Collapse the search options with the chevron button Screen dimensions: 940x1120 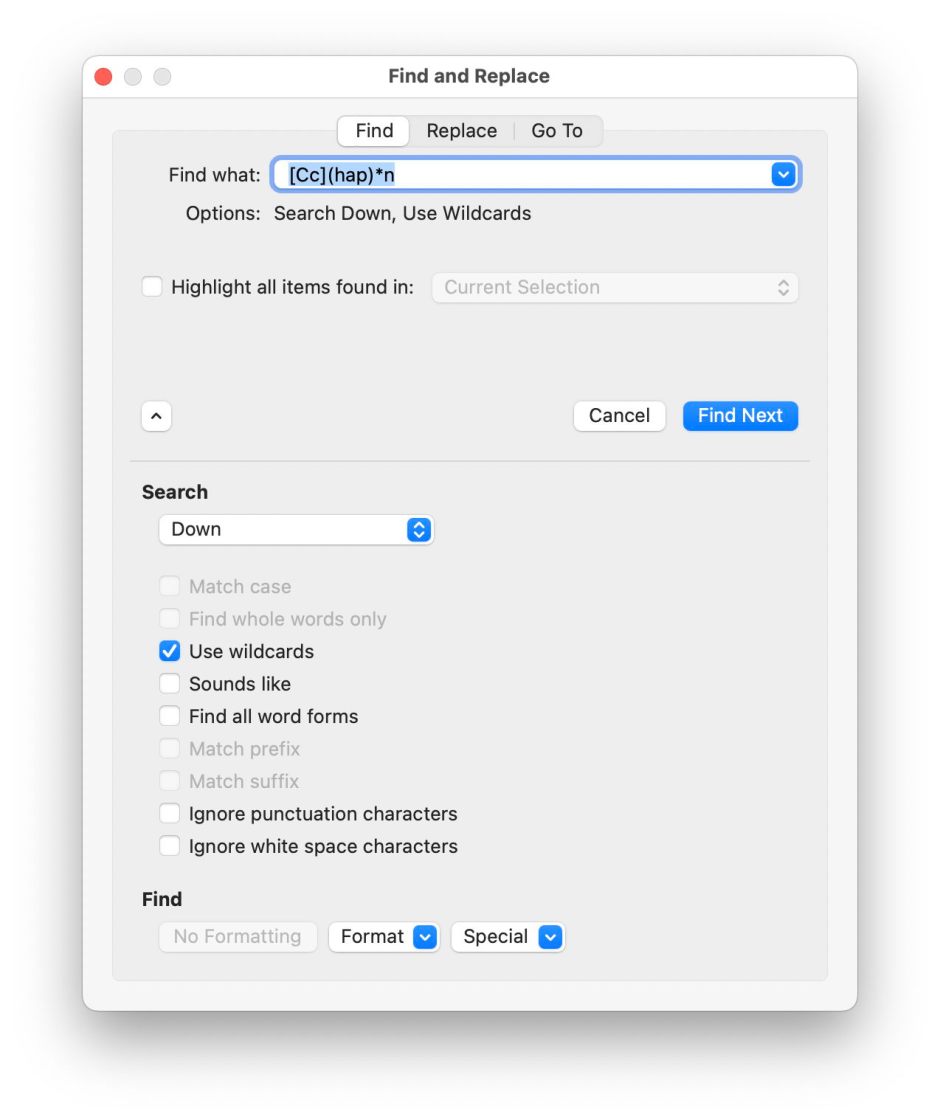tap(157, 416)
